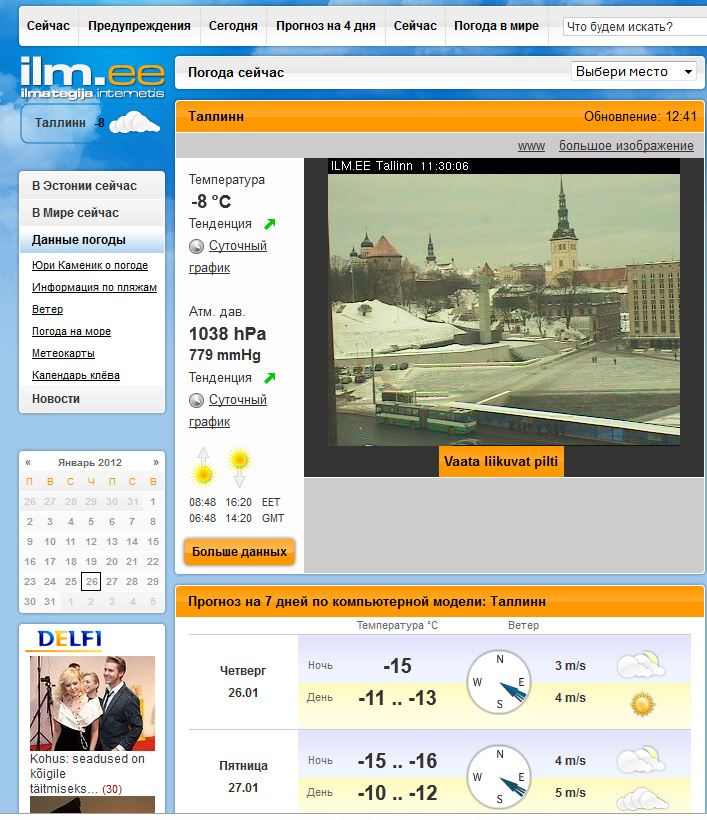Open Погода на море link
Screen dimensions: 707x820
tap(71, 331)
